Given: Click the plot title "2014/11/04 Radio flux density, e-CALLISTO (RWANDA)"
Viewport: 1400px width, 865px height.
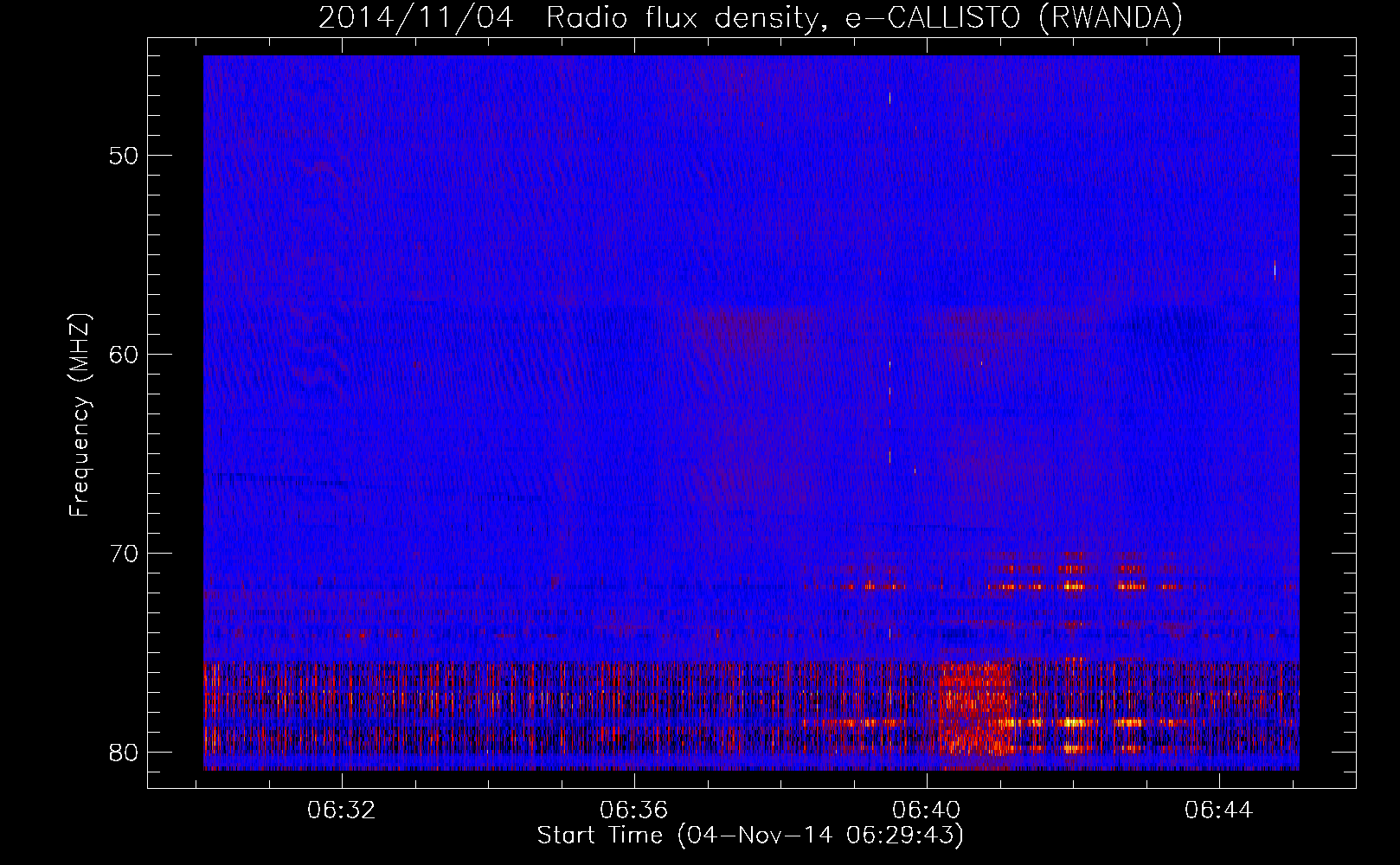Looking at the screenshot, I should point(750,17).
